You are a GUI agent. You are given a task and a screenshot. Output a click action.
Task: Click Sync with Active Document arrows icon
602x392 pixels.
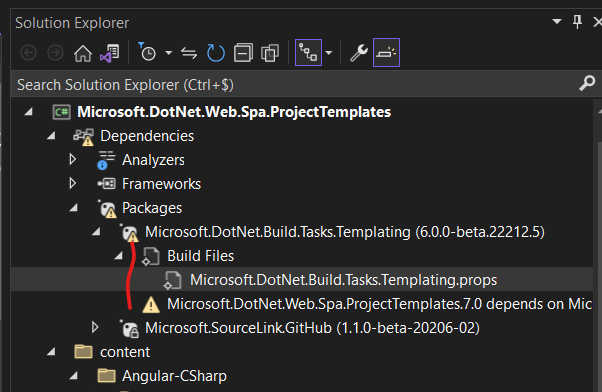(189, 53)
